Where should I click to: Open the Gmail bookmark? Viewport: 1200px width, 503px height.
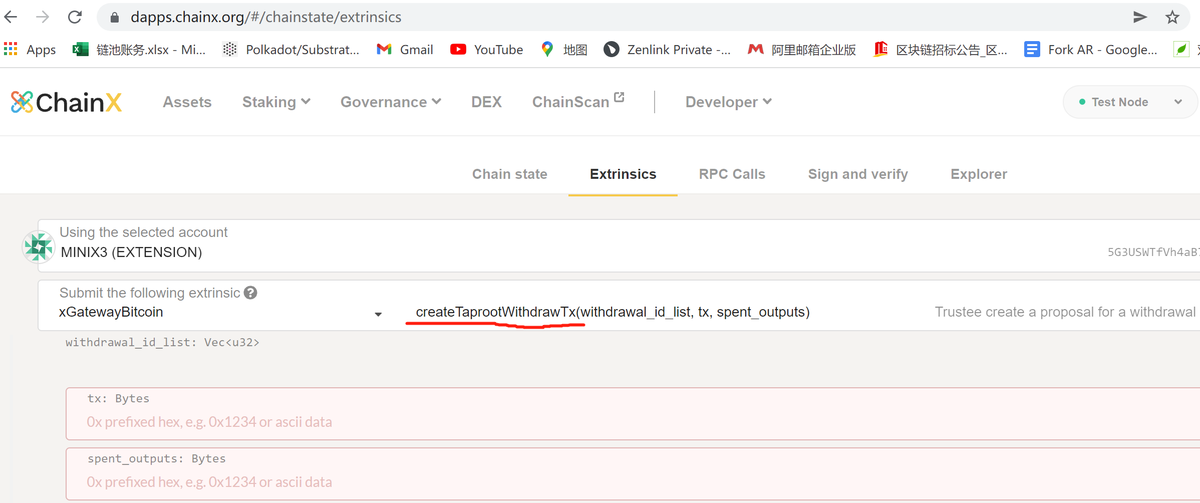coord(405,49)
